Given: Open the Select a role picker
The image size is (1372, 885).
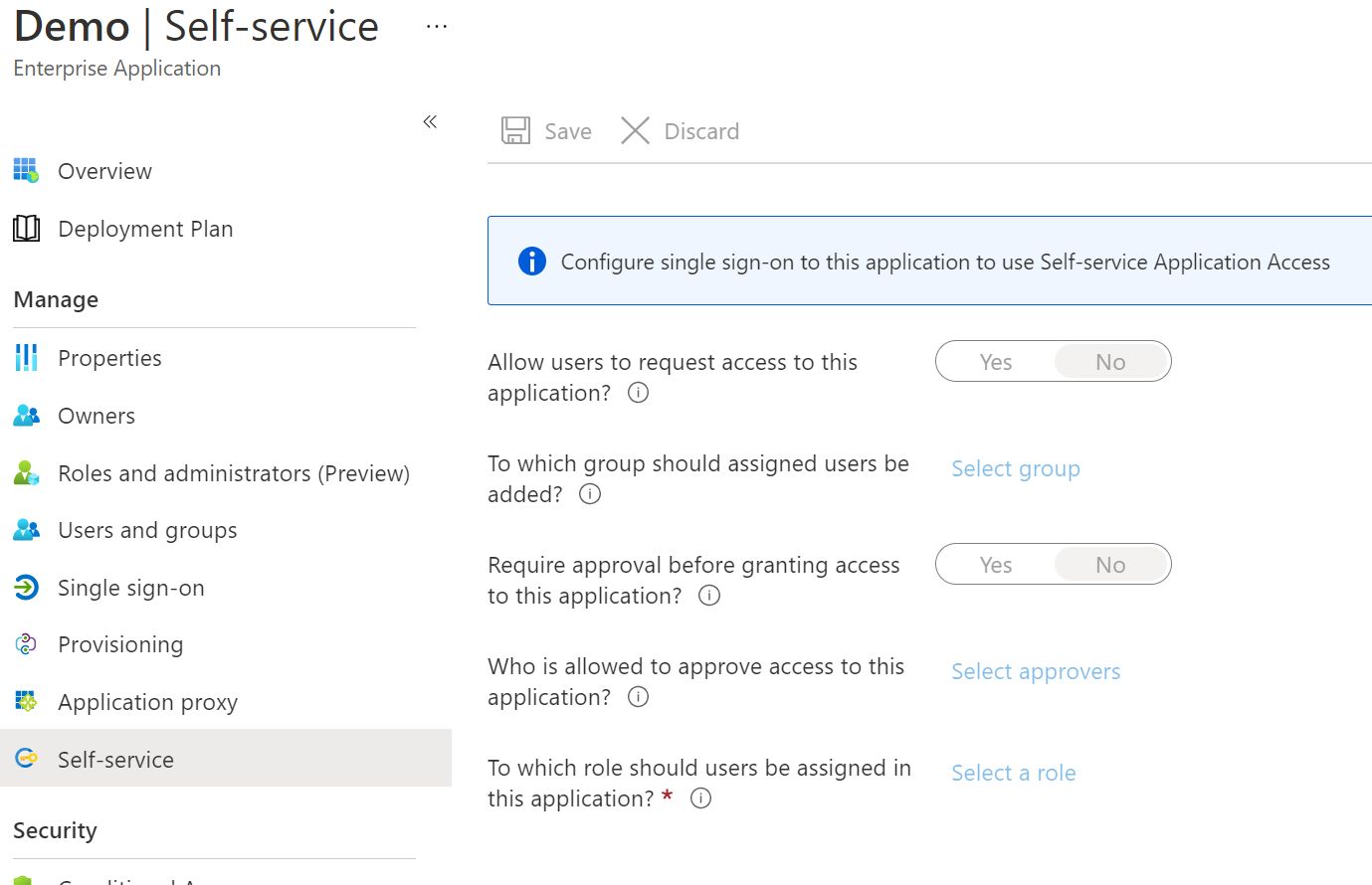Looking at the screenshot, I should tap(1013, 773).
